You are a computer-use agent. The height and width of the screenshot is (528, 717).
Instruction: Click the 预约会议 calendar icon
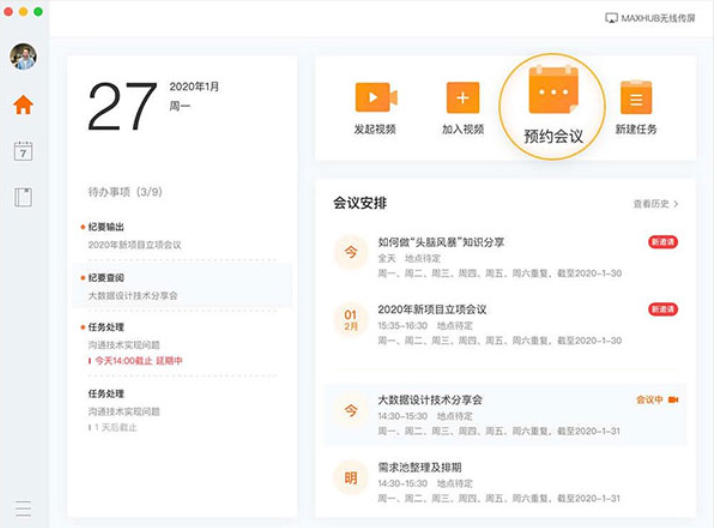tap(553, 89)
